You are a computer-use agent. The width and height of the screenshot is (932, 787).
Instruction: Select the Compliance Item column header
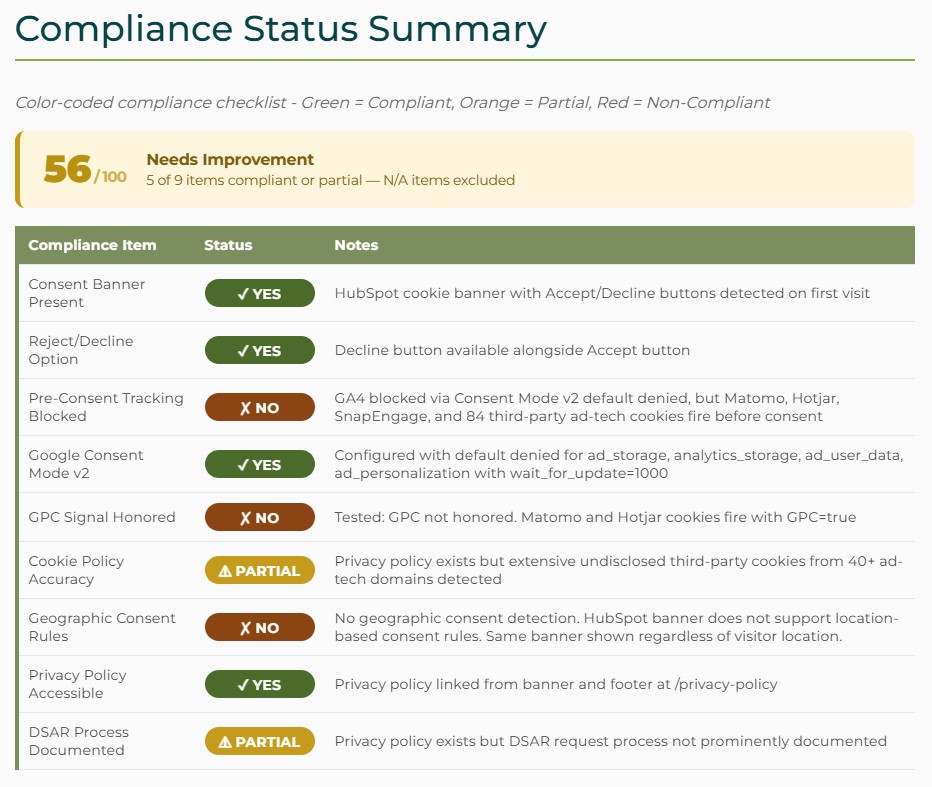point(92,245)
